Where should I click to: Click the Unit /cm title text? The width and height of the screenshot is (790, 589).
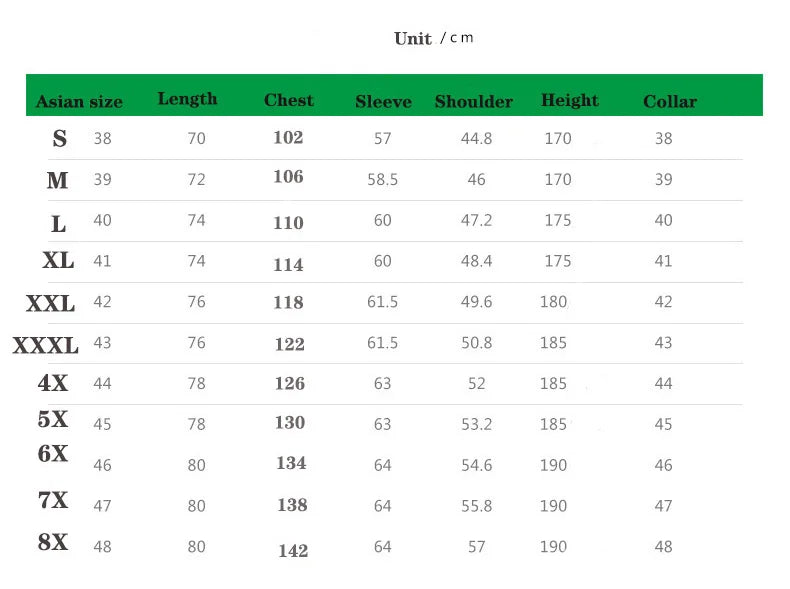434,39
